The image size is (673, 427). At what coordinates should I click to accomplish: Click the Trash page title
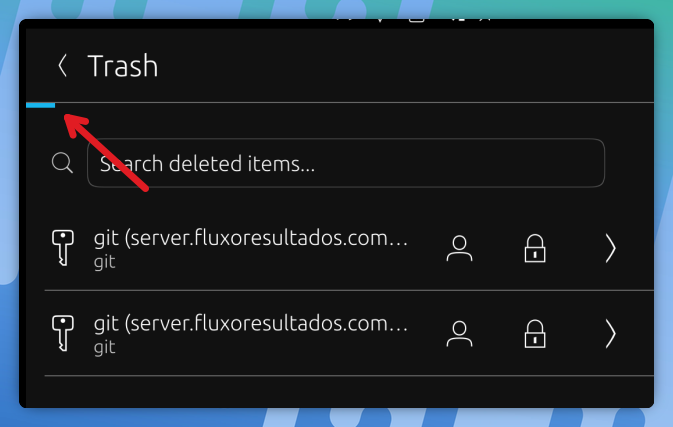pyautogui.click(x=123, y=66)
